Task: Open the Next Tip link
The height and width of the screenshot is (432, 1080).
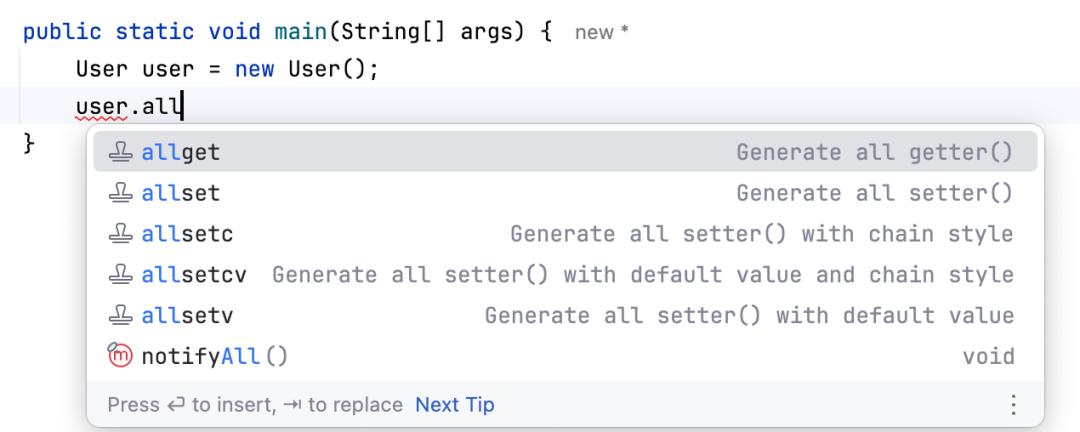Action: coord(455,405)
